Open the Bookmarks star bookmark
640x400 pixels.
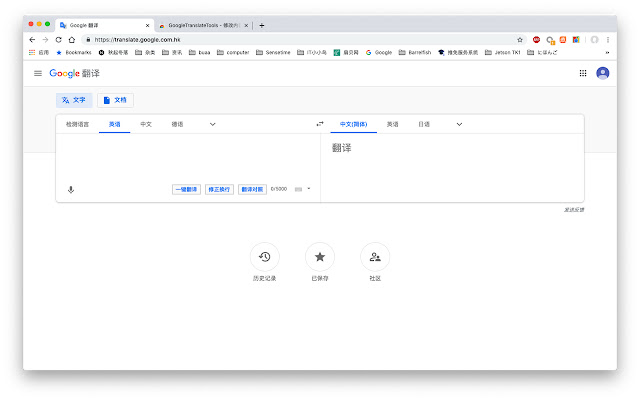click(x=74, y=52)
